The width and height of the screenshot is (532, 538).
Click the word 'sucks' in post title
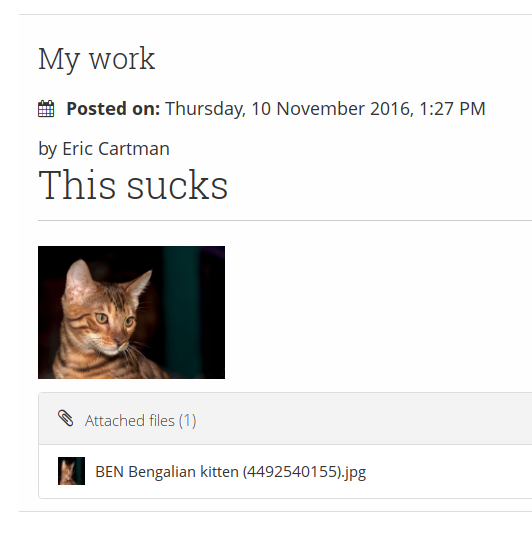tap(178, 185)
